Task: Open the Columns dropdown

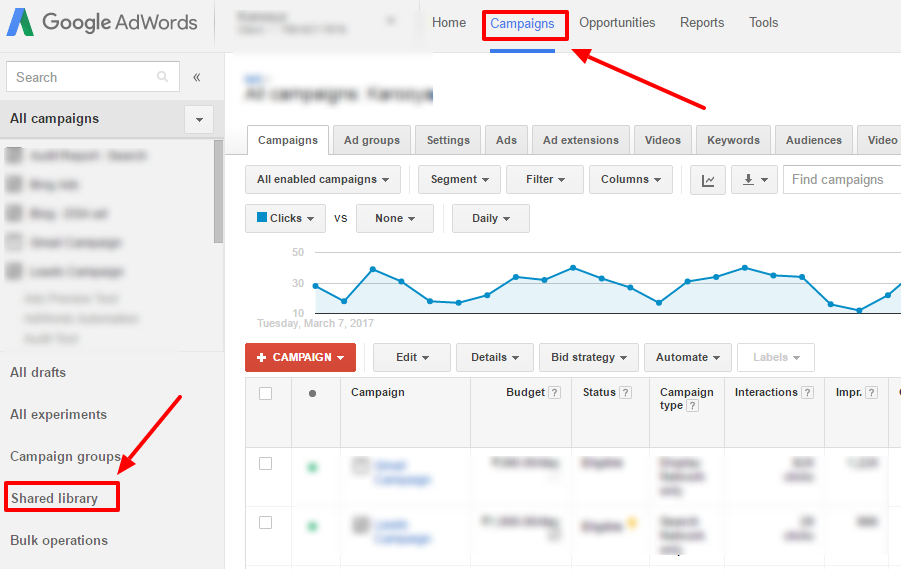Action: point(631,180)
